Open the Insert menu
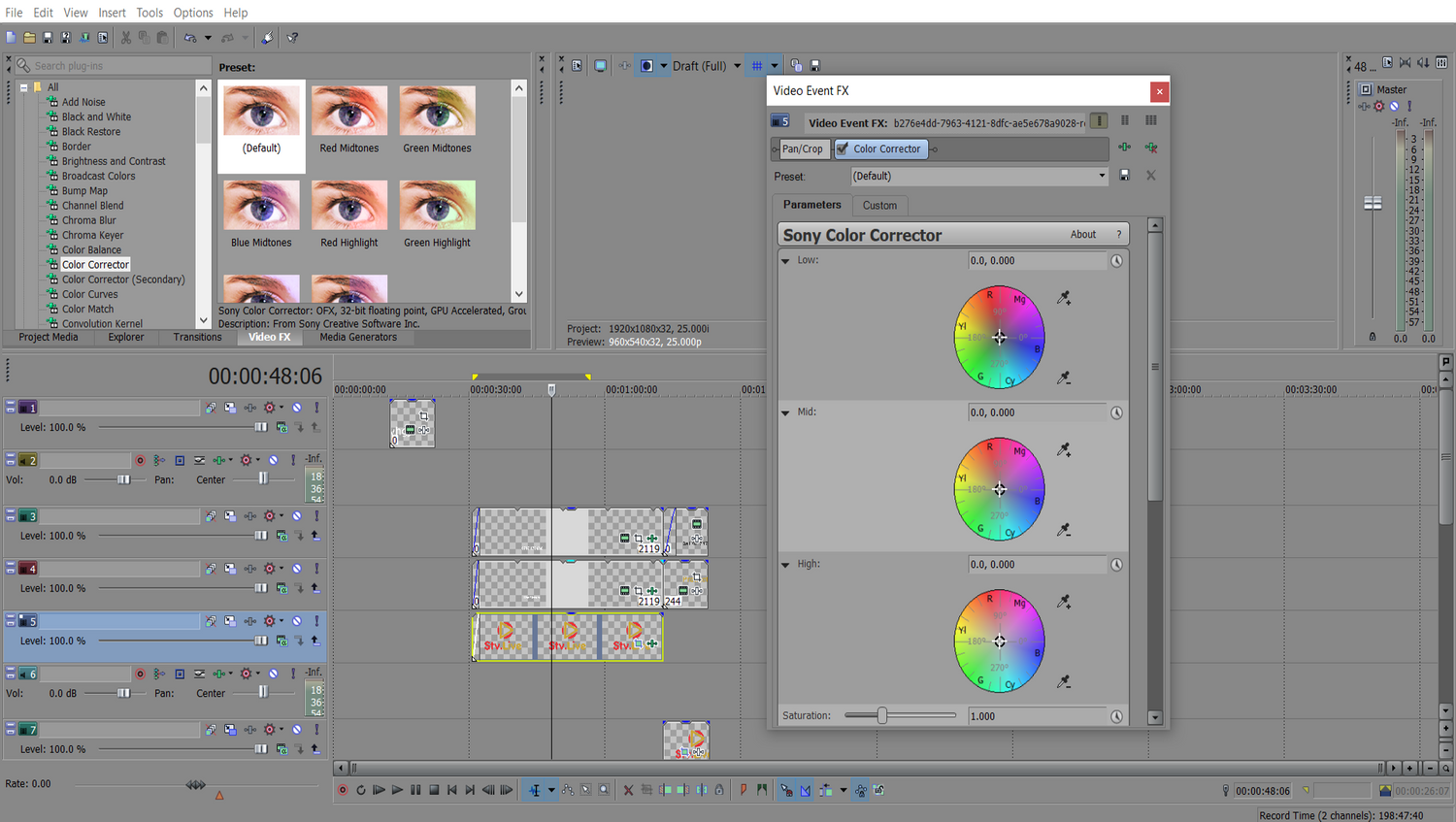Screen dimensions: 1456x822 [x=112, y=13]
